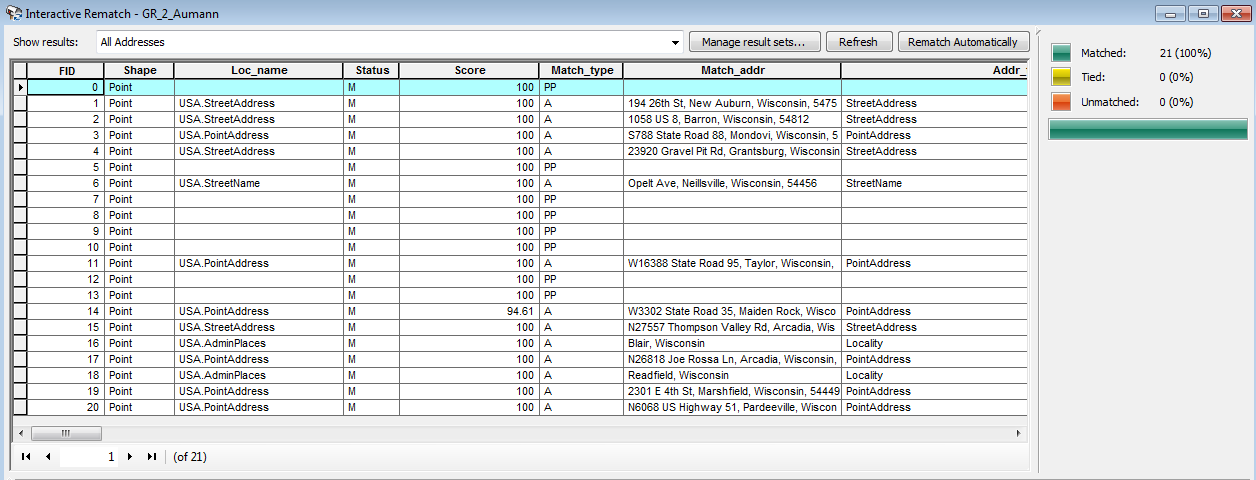
Task: Click horizontal scrollbar right arrow
Action: coord(1019,433)
